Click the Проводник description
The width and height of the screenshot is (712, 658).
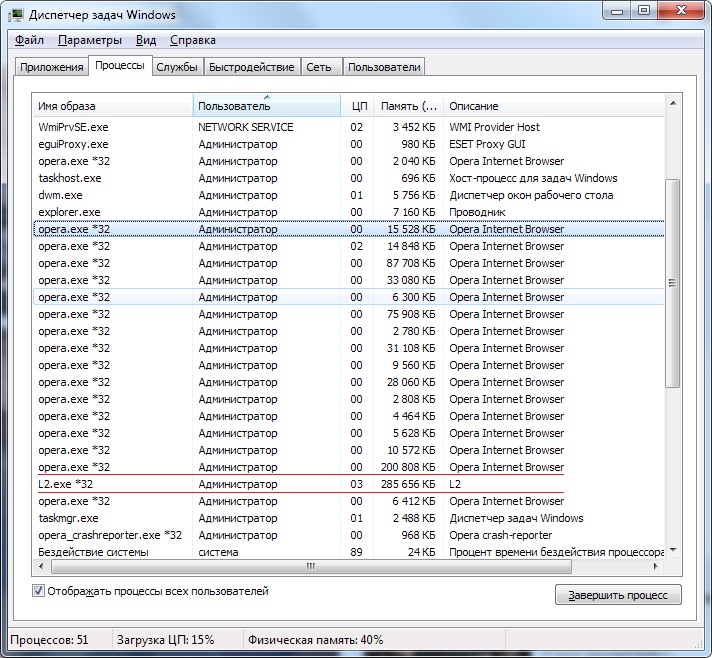click(477, 212)
